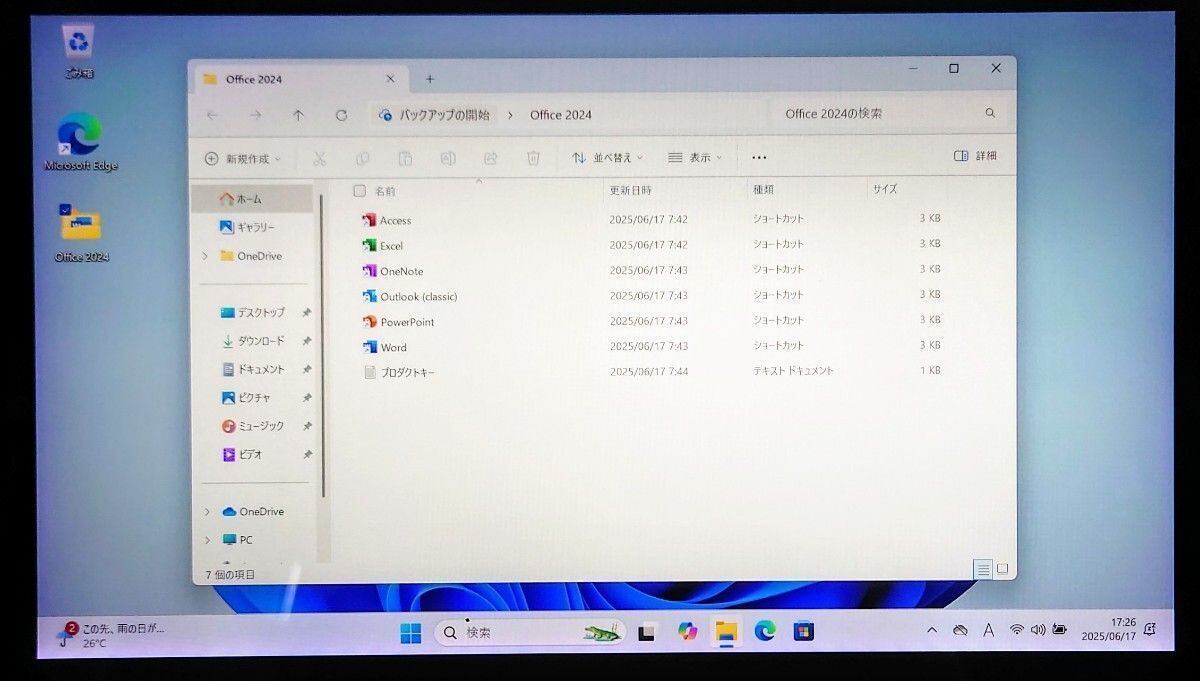Open ダウンロード quick access folder
This screenshot has width=1200, height=681.
(x=252, y=341)
